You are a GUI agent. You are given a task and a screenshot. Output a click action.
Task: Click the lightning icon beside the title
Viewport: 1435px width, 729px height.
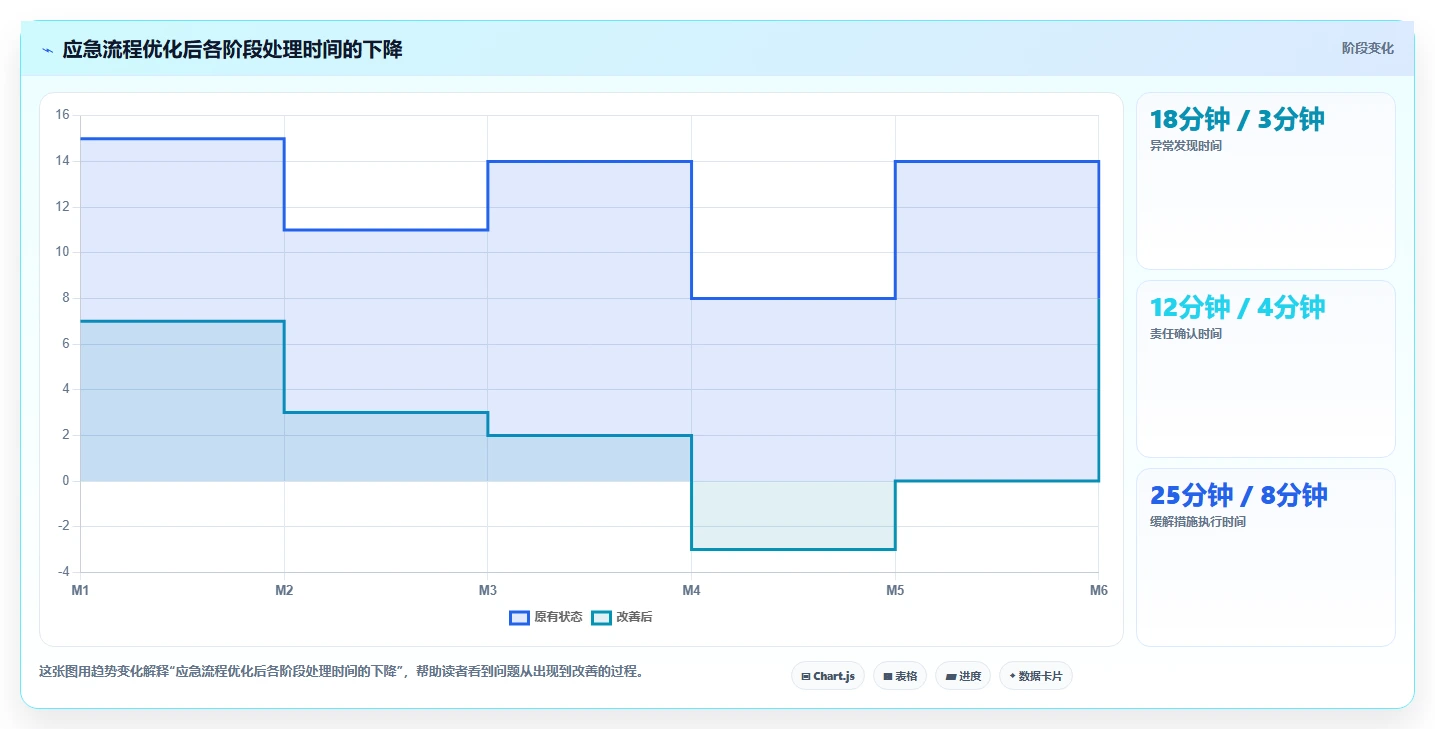click(47, 50)
